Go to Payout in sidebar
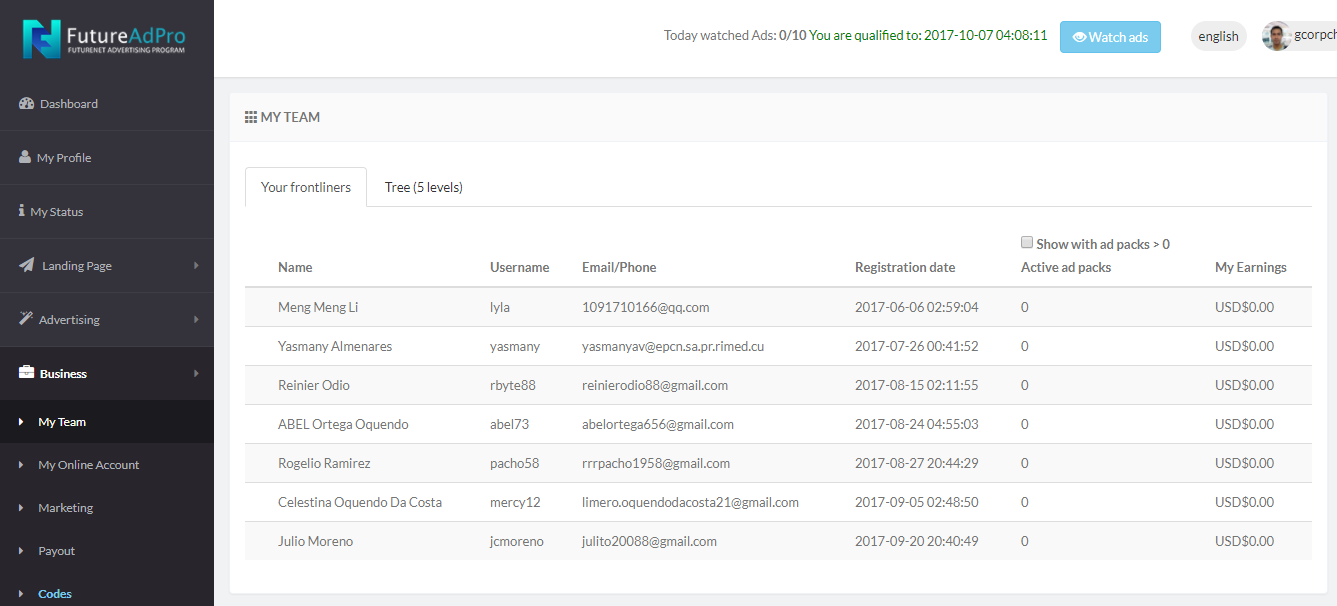The width and height of the screenshot is (1337, 606). pos(56,551)
